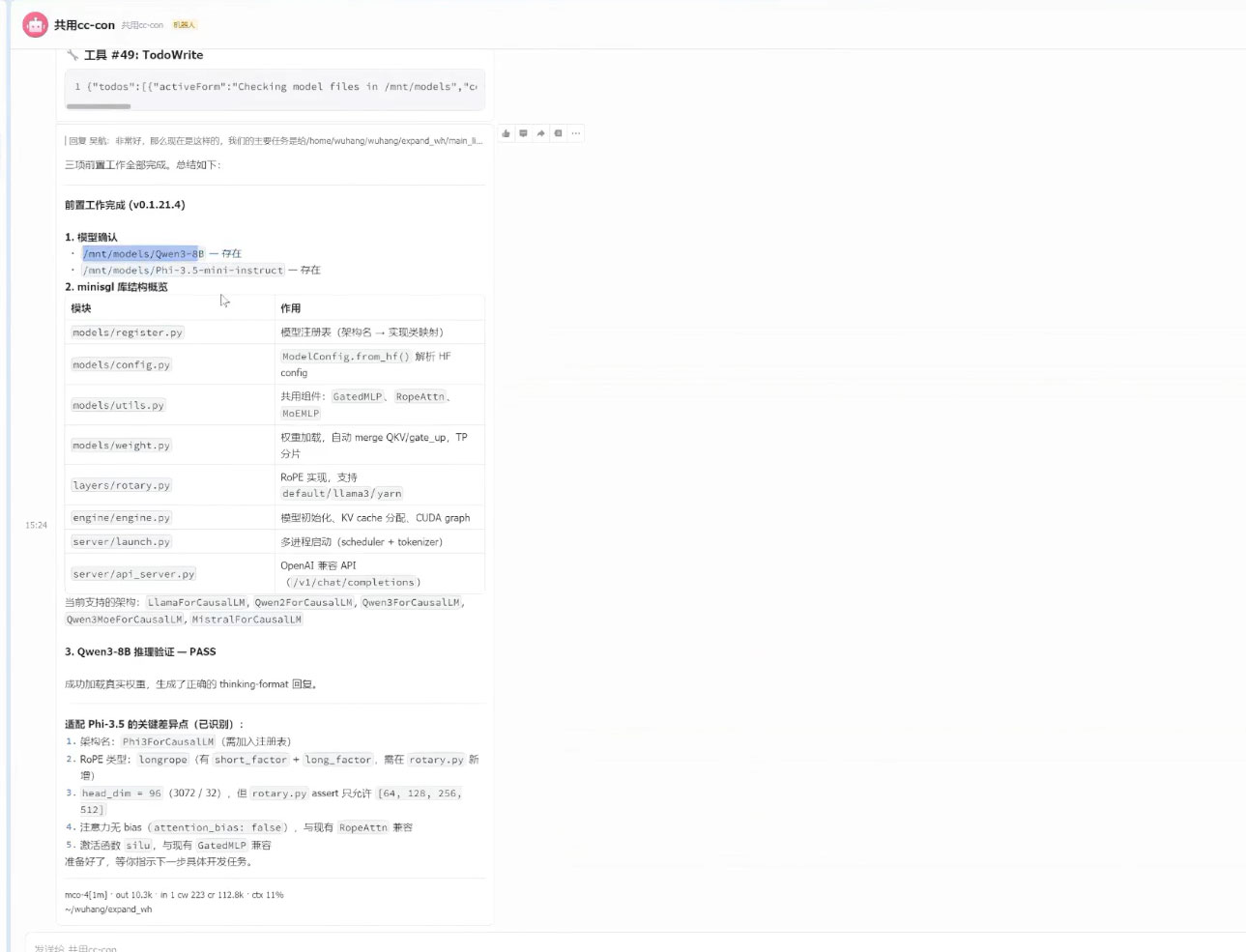Click the quoted reply preview to 吴航

[275, 141]
